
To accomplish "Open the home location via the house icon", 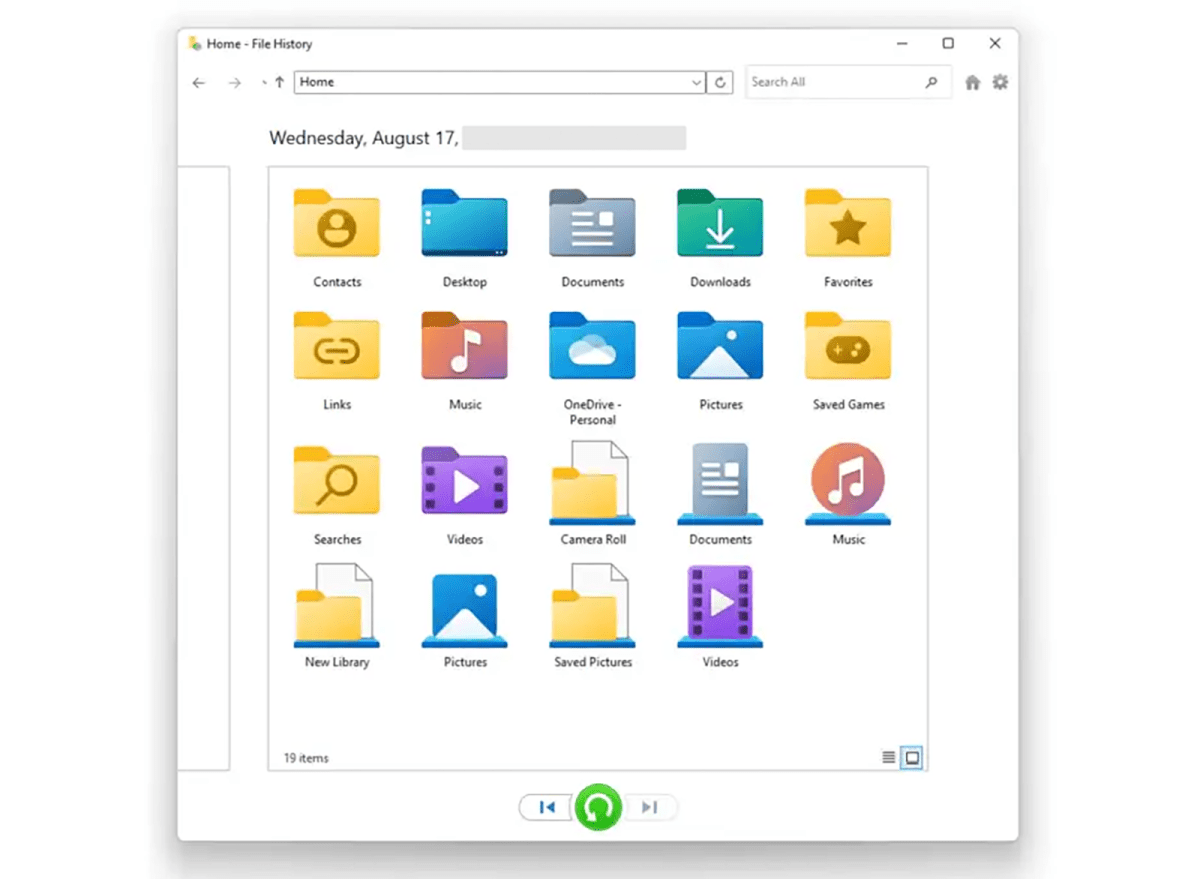I will tap(972, 82).
